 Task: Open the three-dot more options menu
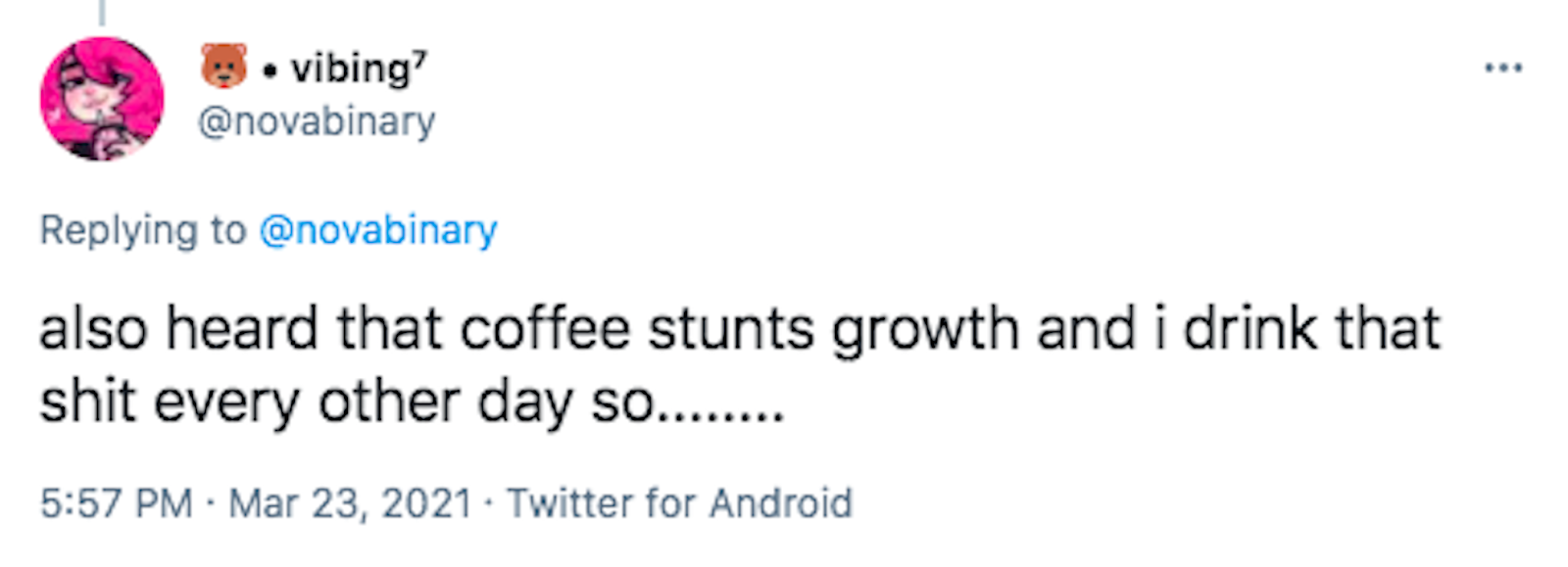click(1502, 68)
